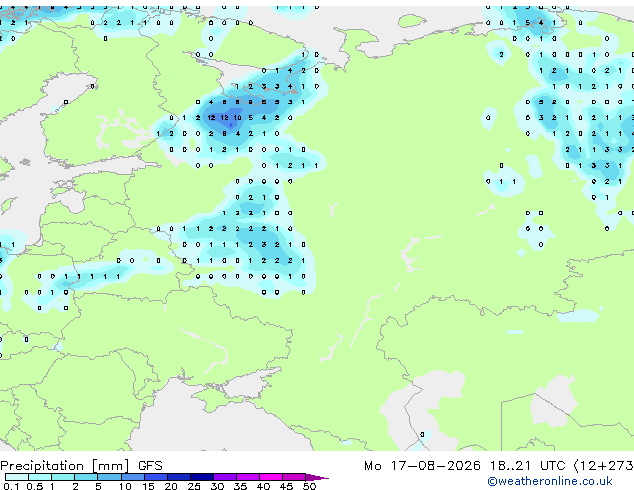Viewport: 634px width, 490px height.
Task: Click the legend label "0.1"
Action: point(12,486)
